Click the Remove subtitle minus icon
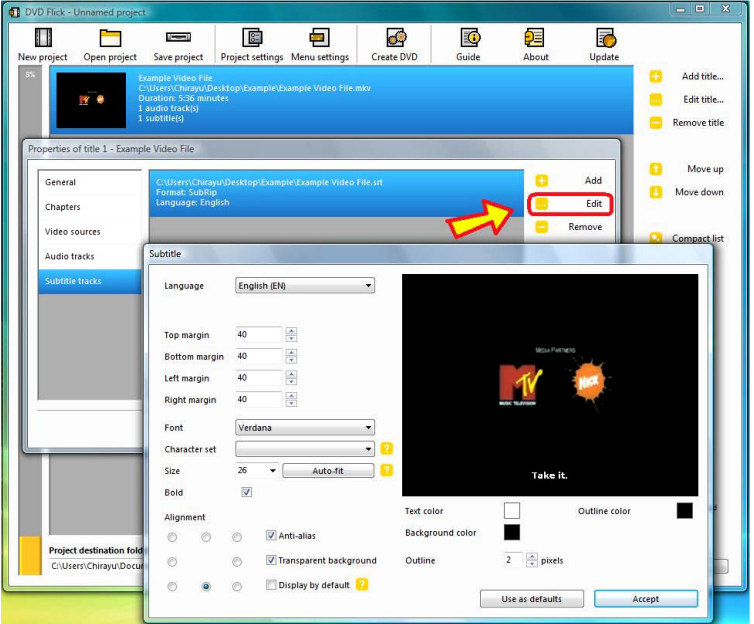Image resolution: width=754 pixels, height=624 pixels. pyautogui.click(x=542, y=227)
